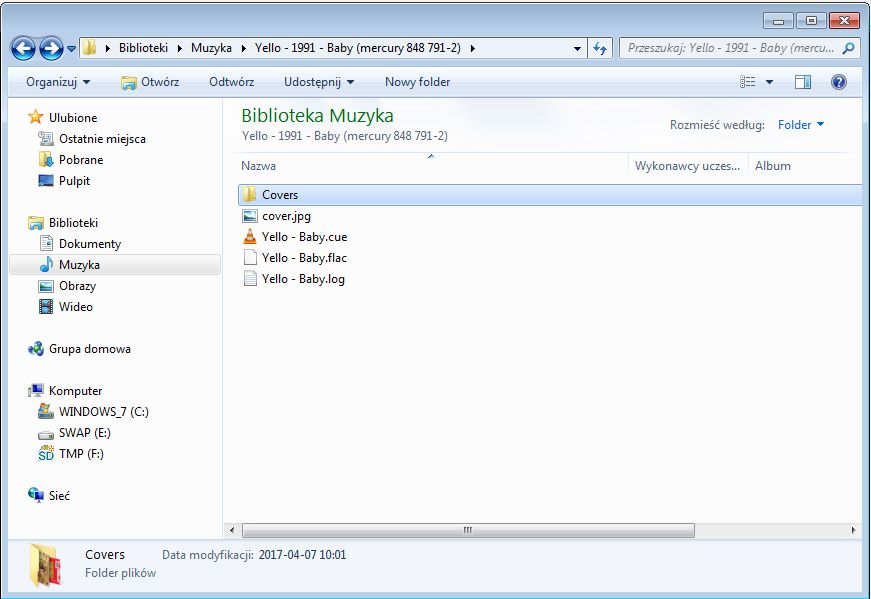Click the Covers folder name
Screen dimensions: 871x599
[280, 194]
